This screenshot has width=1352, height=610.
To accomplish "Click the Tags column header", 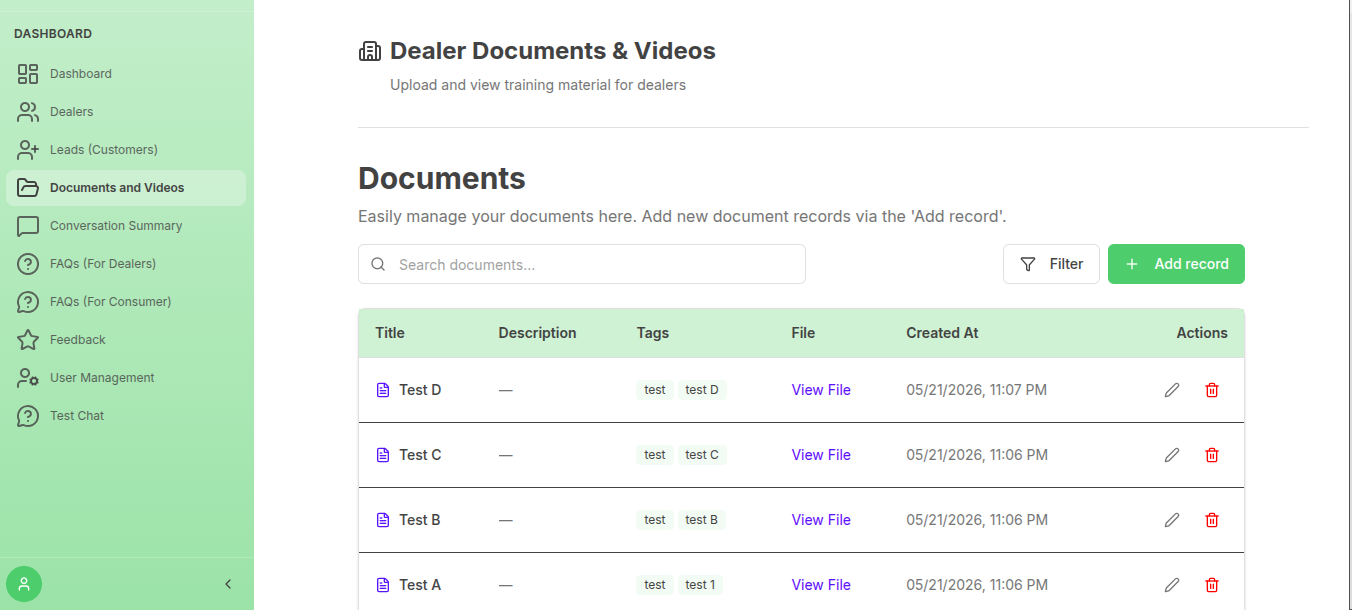I will pyautogui.click(x=653, y=333).
